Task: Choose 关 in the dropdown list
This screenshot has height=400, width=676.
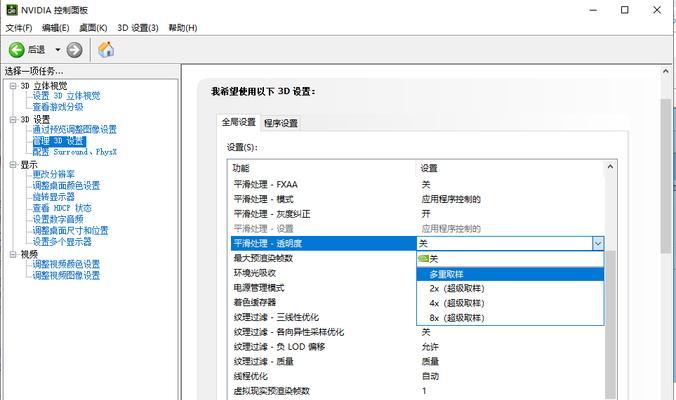Action: 510,259
